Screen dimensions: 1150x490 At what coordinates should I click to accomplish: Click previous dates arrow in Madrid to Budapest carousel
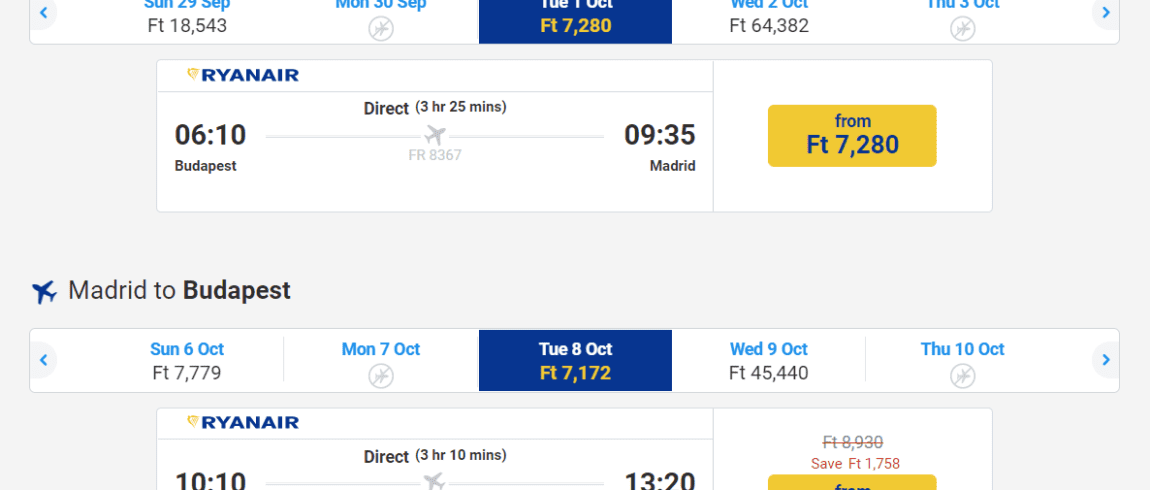click(x=43, y=360)
